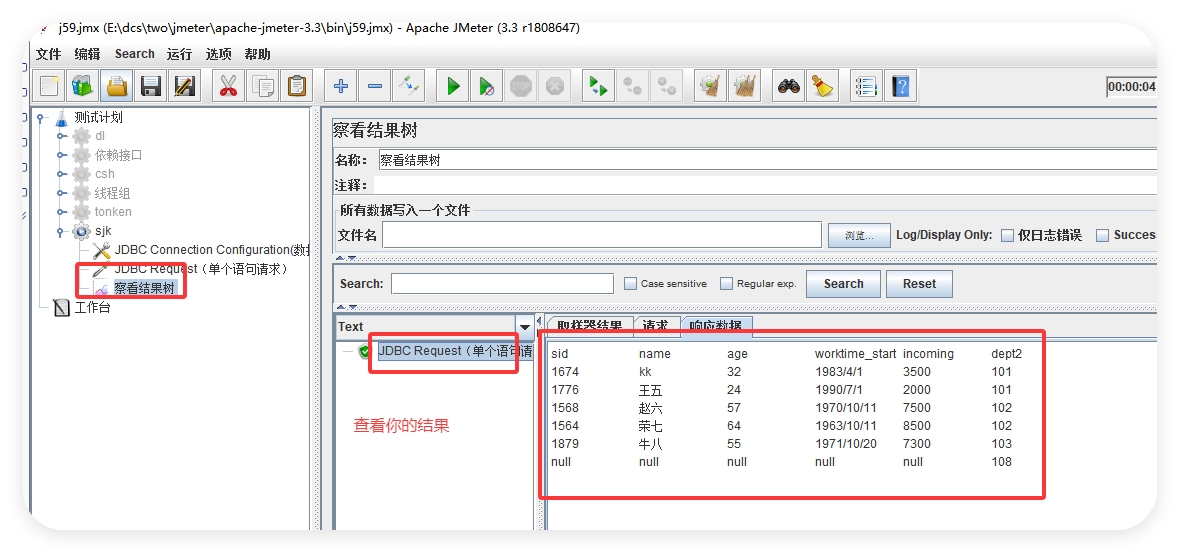Click the Shutdown round X icon
This screenshot has height=552, width=1179.
pos(554,86)
